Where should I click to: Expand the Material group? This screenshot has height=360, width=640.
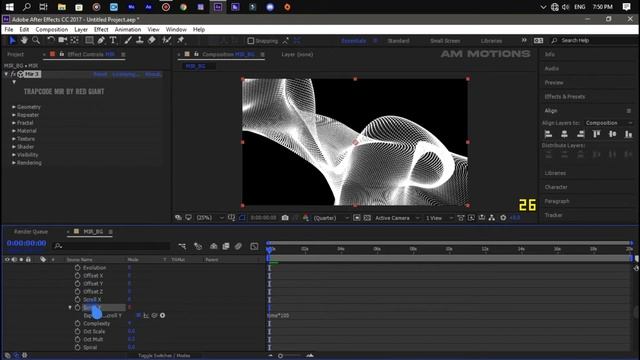tap(14, 131)
